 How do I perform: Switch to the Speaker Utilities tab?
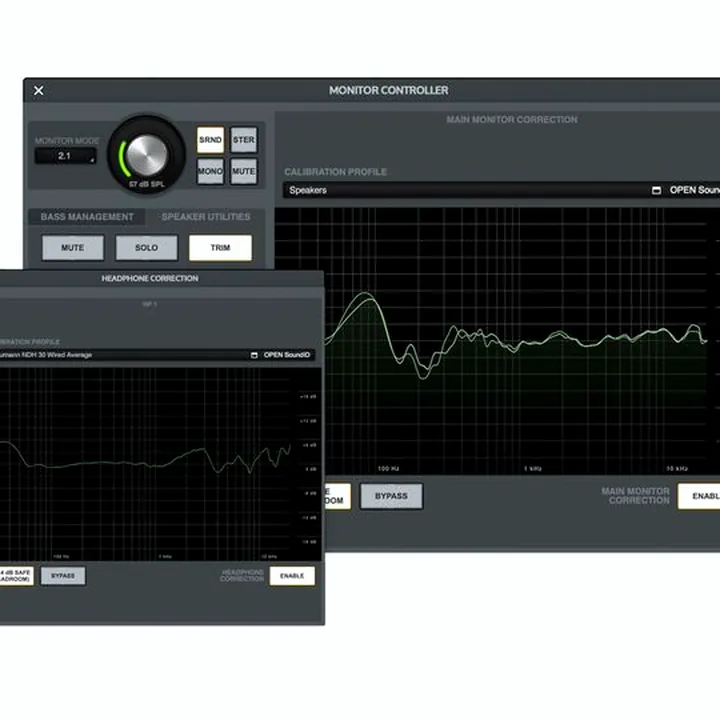[x=206, y=217]
